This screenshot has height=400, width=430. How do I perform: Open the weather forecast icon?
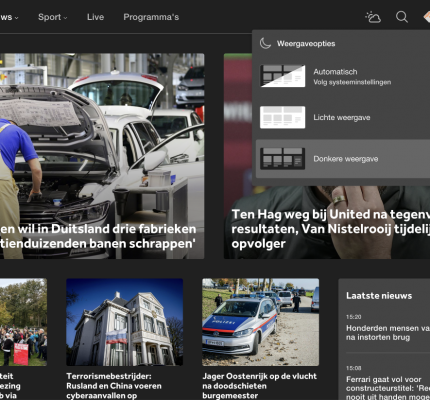373,17
